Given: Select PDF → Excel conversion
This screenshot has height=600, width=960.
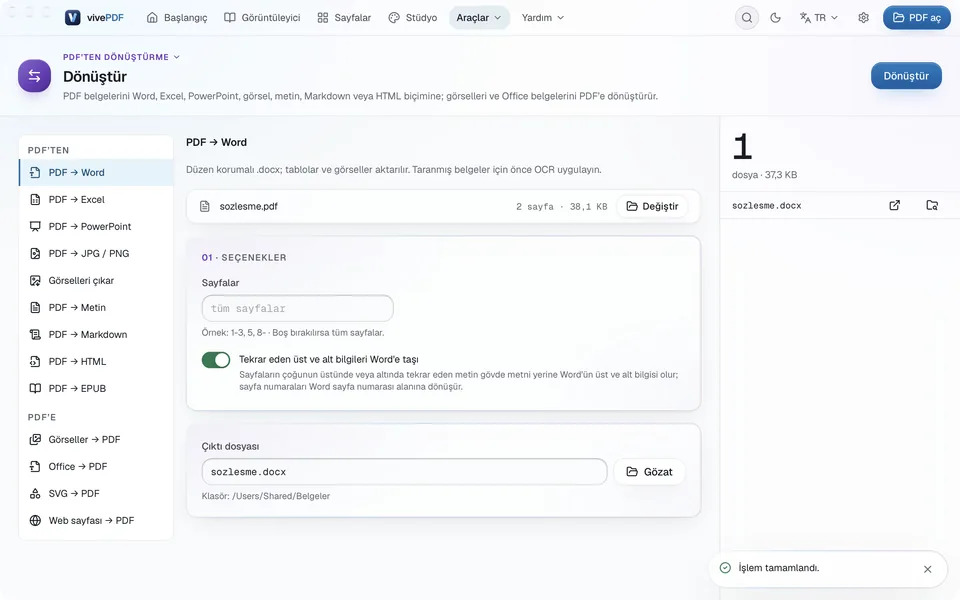Looking at the screenshot, I should click(x=96, y=200).
